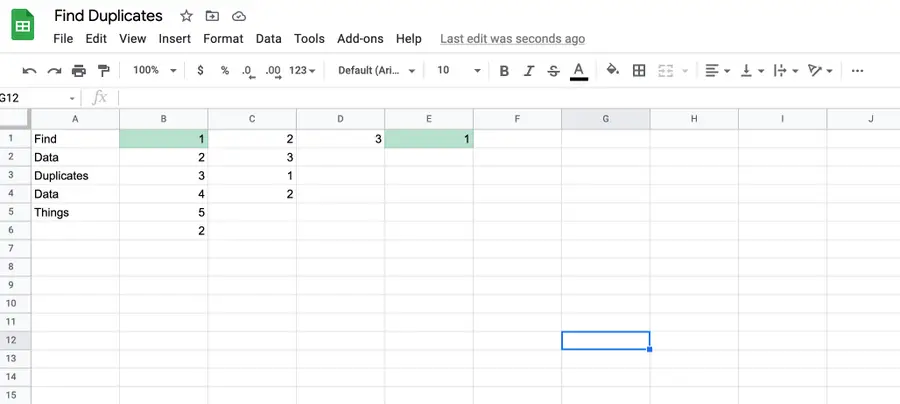Star the Find Duplicates document
900x404 pixels.
(186, 17)
